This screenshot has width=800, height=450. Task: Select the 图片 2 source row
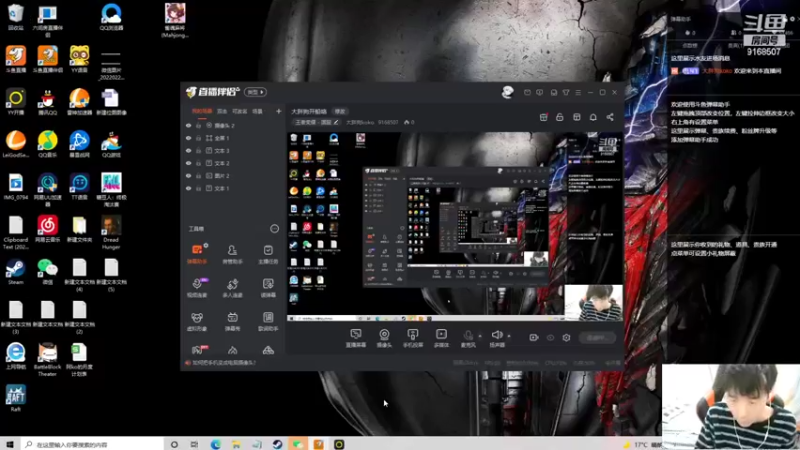tap(234, 176)
